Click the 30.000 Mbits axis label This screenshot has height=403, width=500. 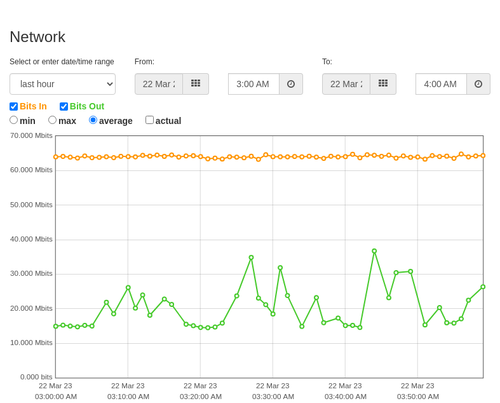coord(31,274)
